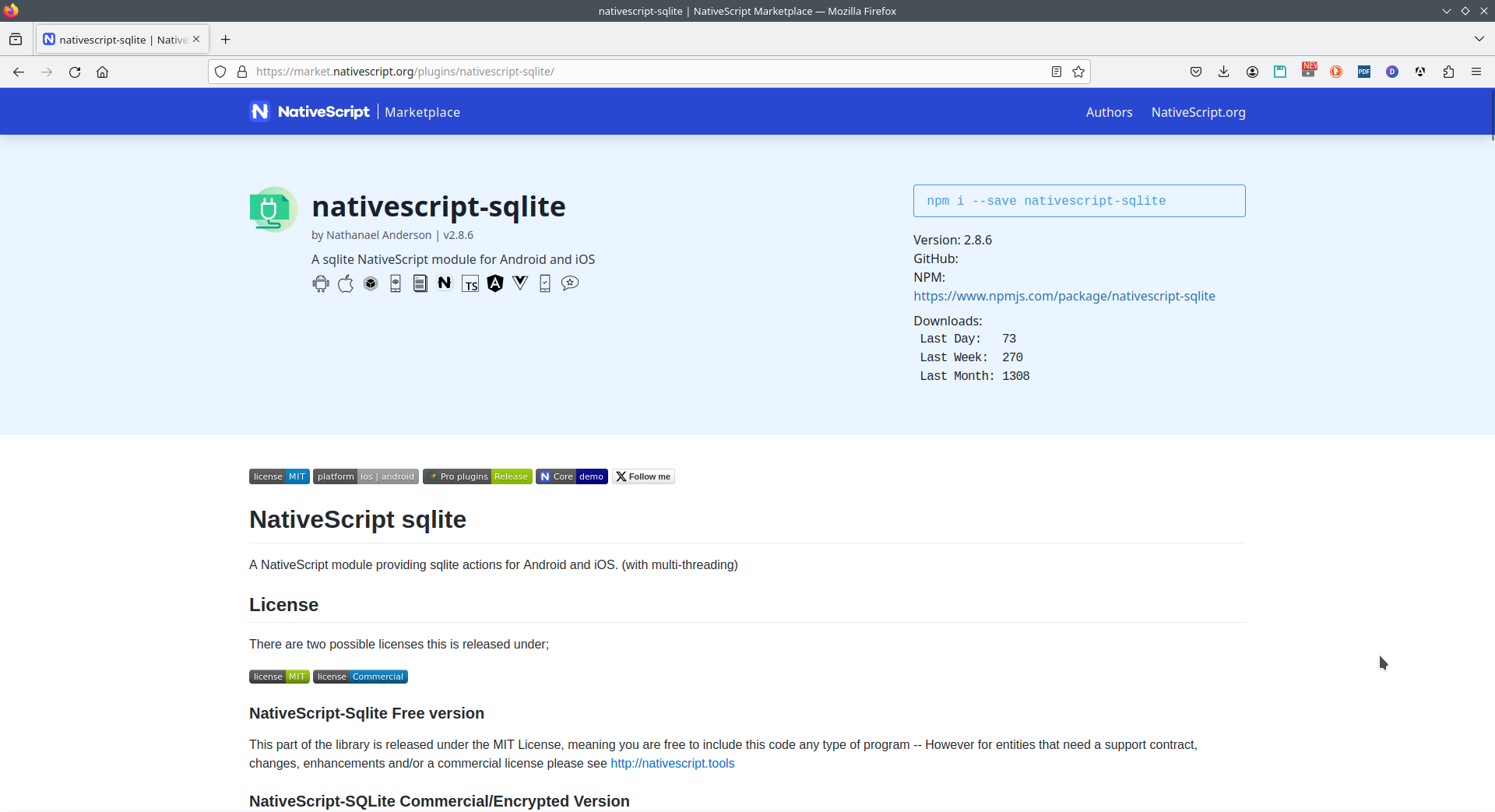Viewport: 1495px width, 812px height.
Task: Open the browser home page icon
Action: 102,72
